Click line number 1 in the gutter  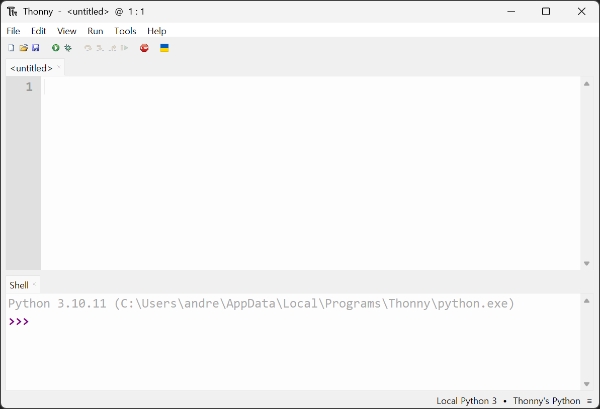pos(29,87)
